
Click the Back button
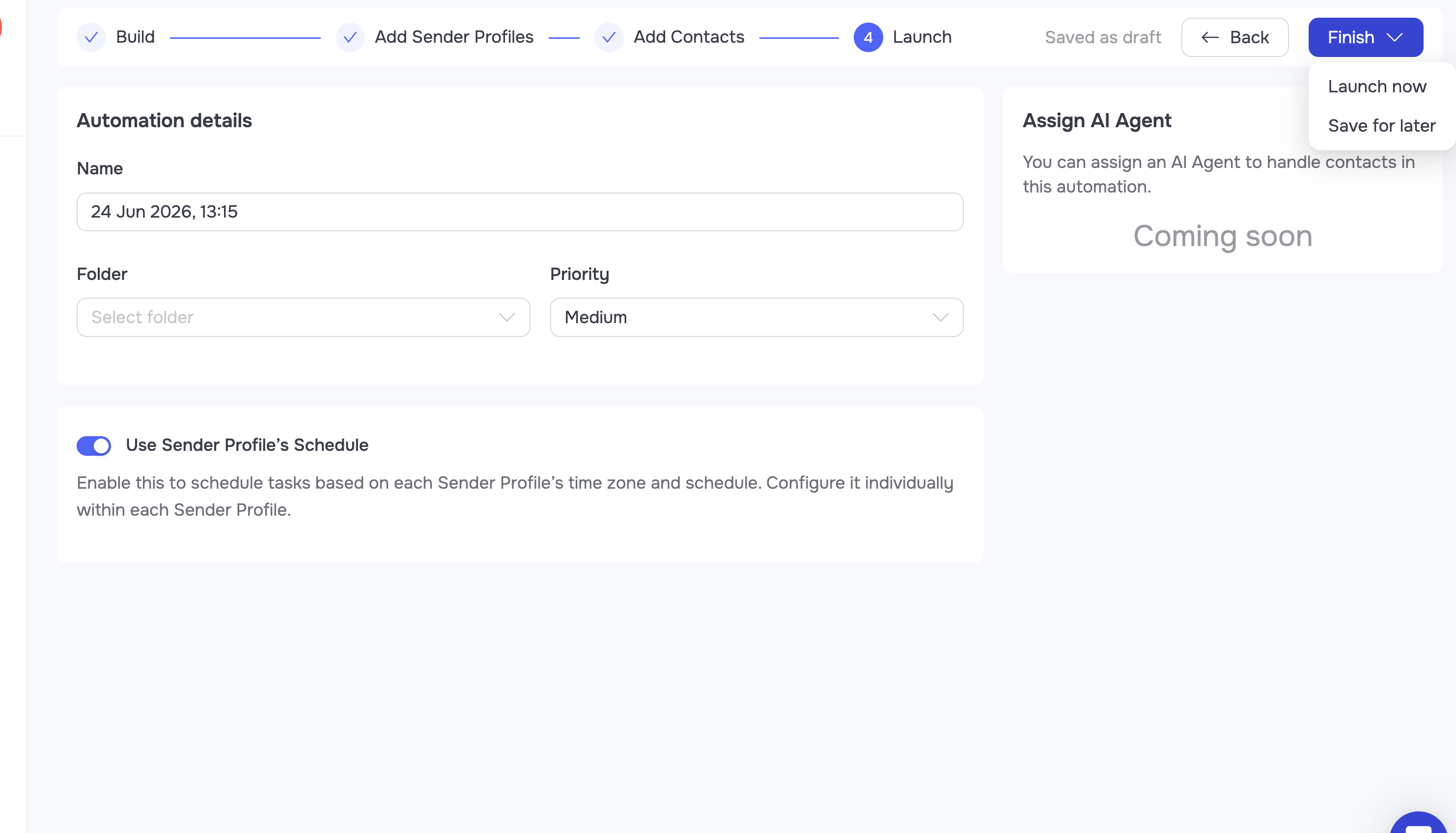point(1234,37)
